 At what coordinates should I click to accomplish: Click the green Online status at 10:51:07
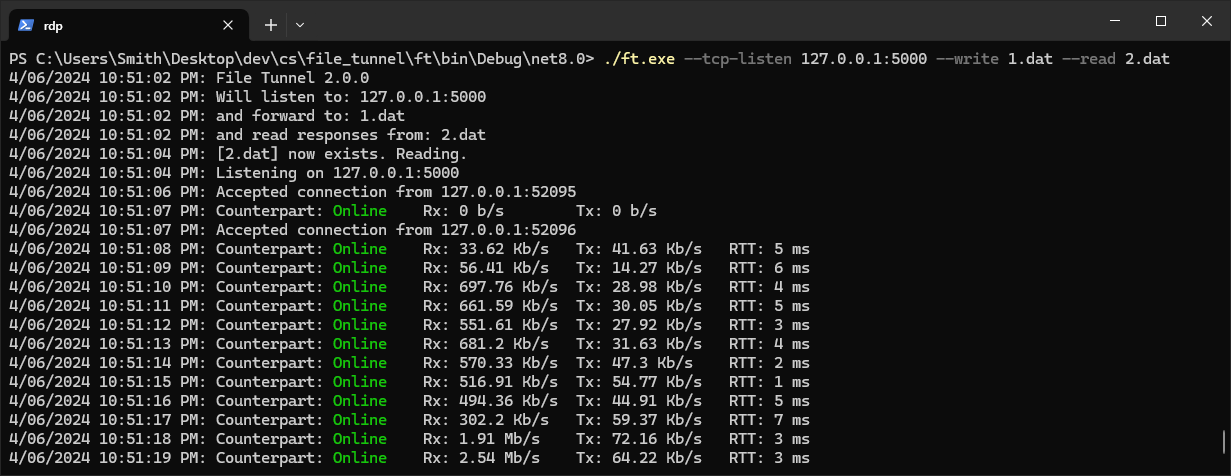[360, 211]
